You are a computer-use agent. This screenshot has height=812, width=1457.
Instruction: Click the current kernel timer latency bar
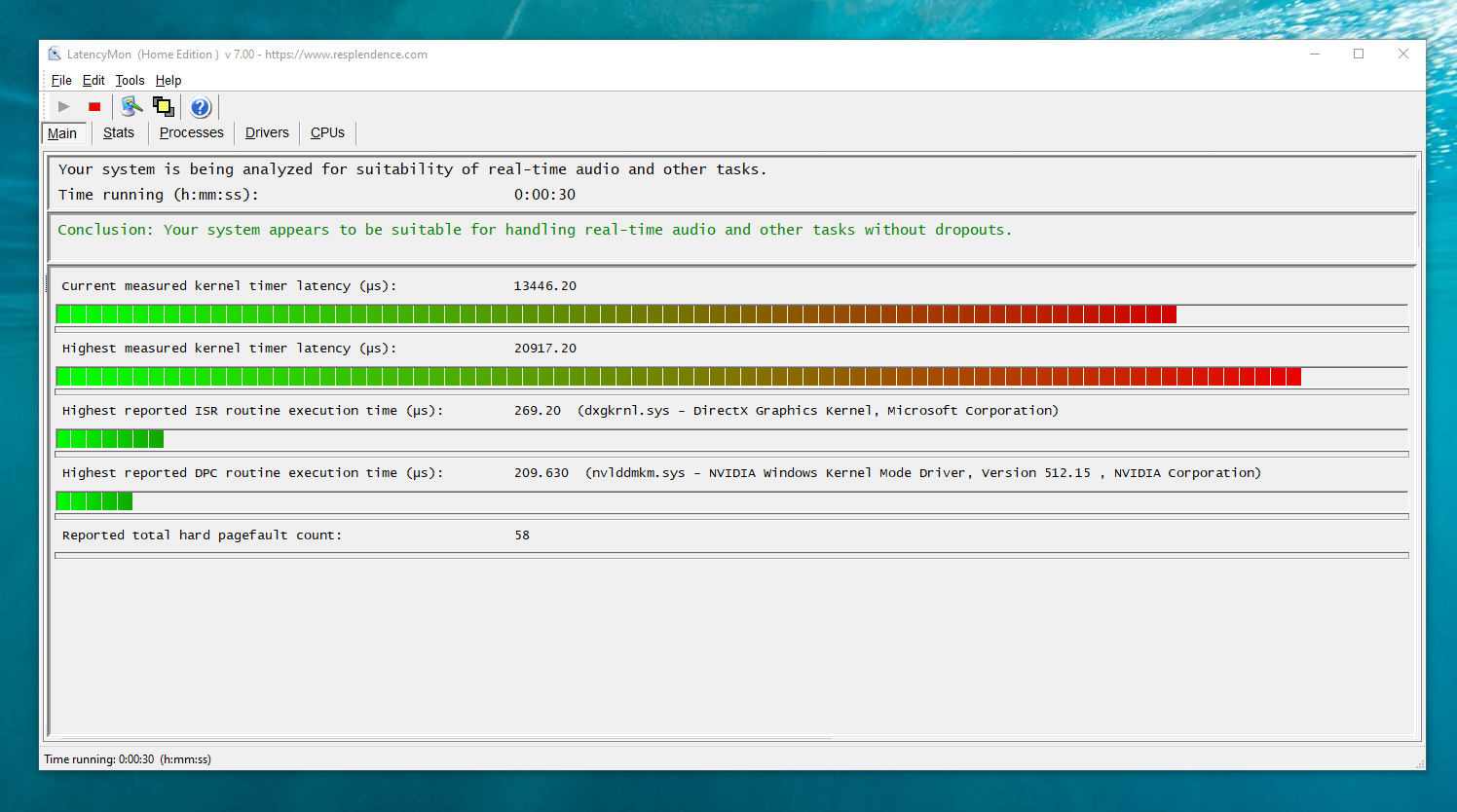coord(731,314)
